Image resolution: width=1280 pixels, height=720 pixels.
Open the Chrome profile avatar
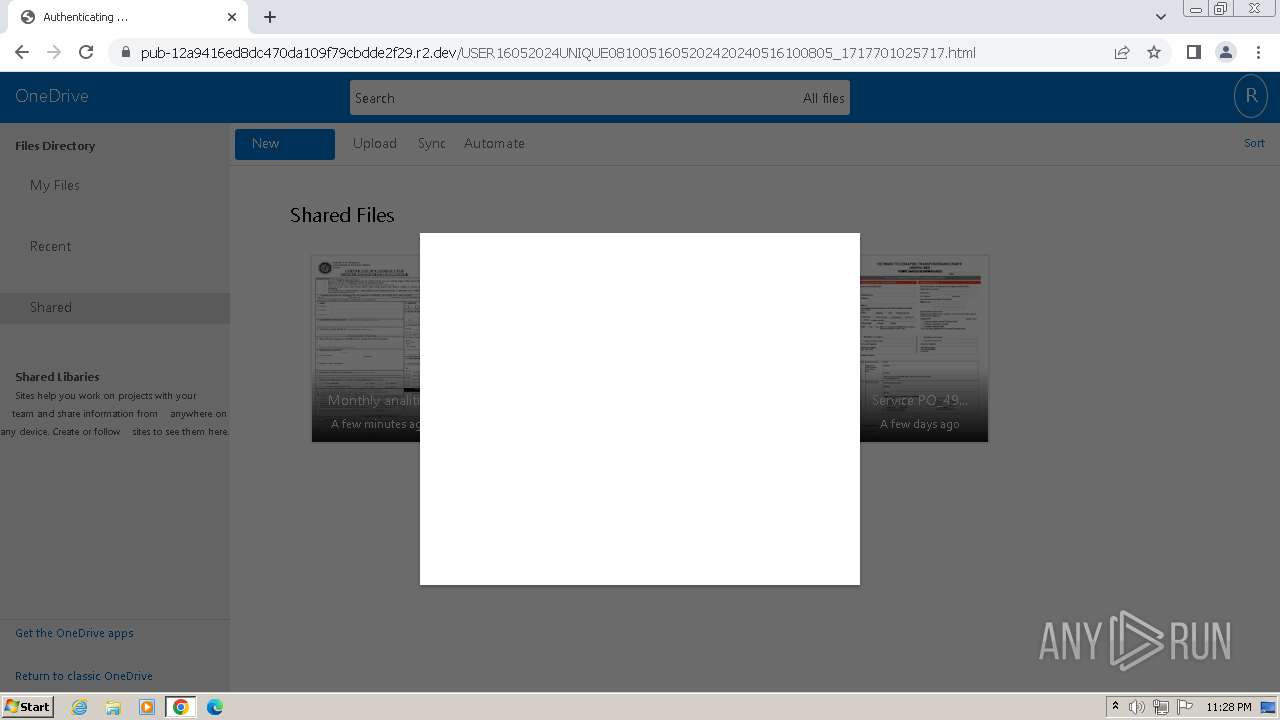pyautogui.click(x=1225, y=52)
